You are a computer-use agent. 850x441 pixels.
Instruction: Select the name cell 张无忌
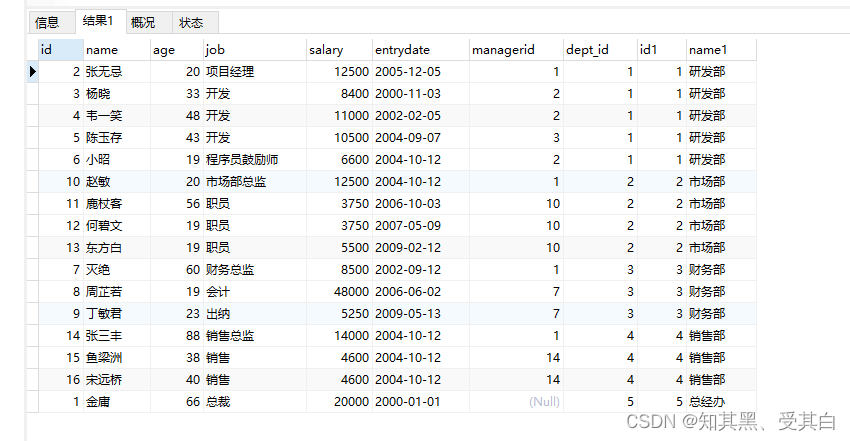click(117, 72)
